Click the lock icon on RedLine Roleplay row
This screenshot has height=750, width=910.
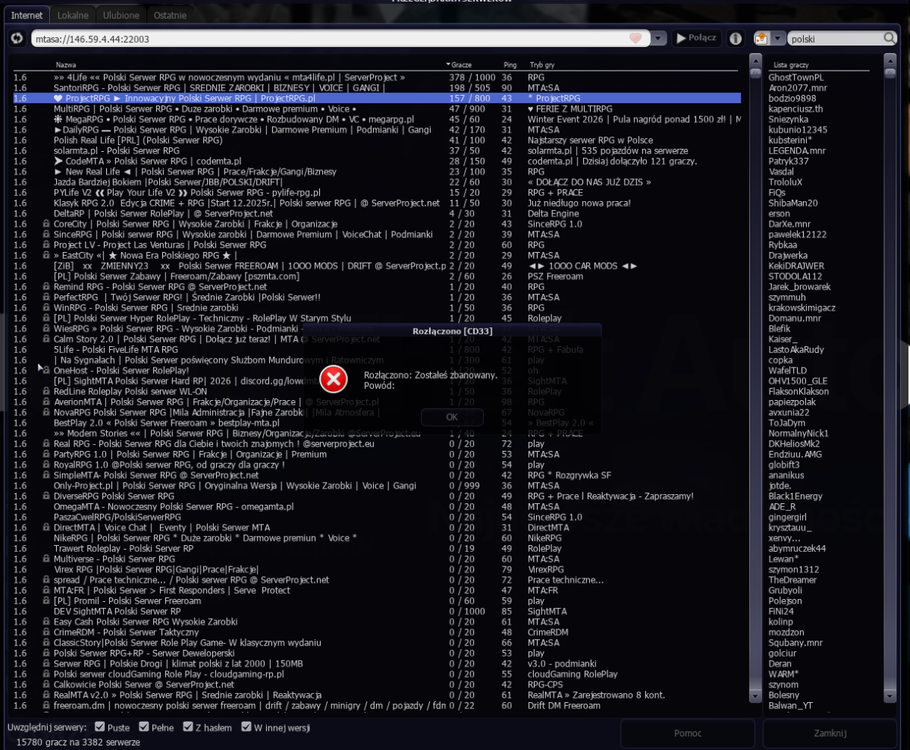click(46, 391)
